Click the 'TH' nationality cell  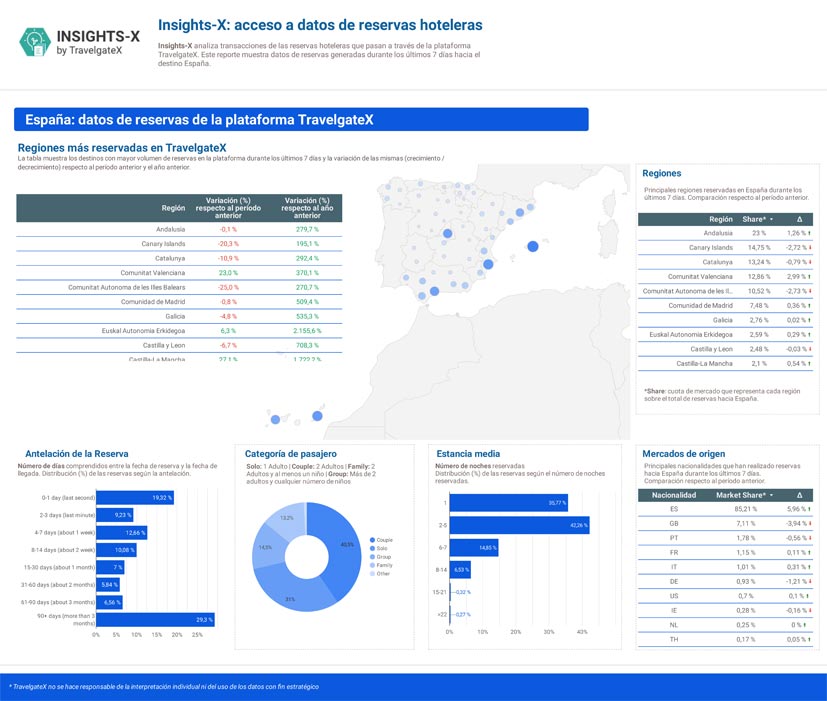click(674, 639)
